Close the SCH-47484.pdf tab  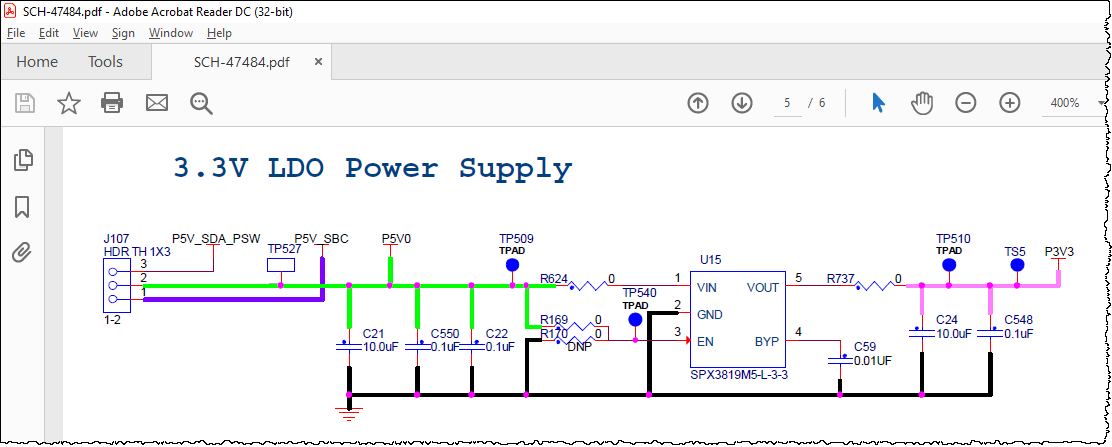pos(318,62)
